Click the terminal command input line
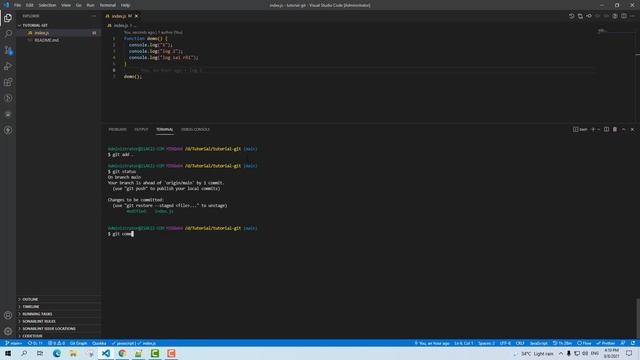The width and height of the screenshot is (640, 360). 121,234
